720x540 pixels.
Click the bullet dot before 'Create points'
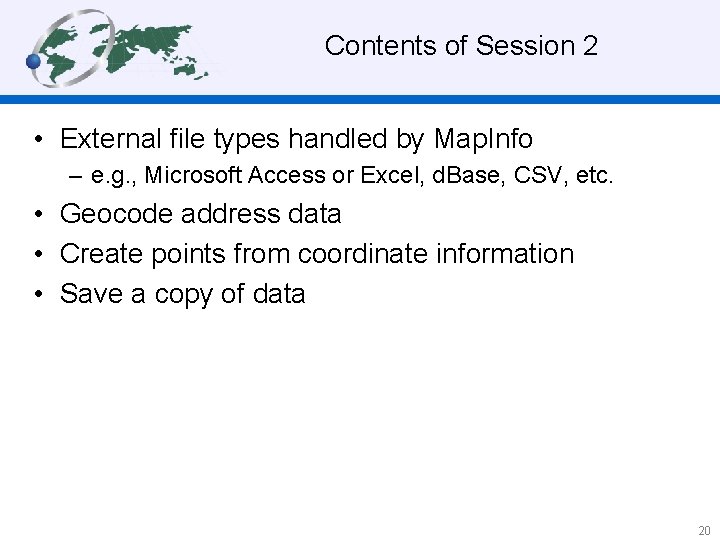pyautogui.click(x=35, y=254)
